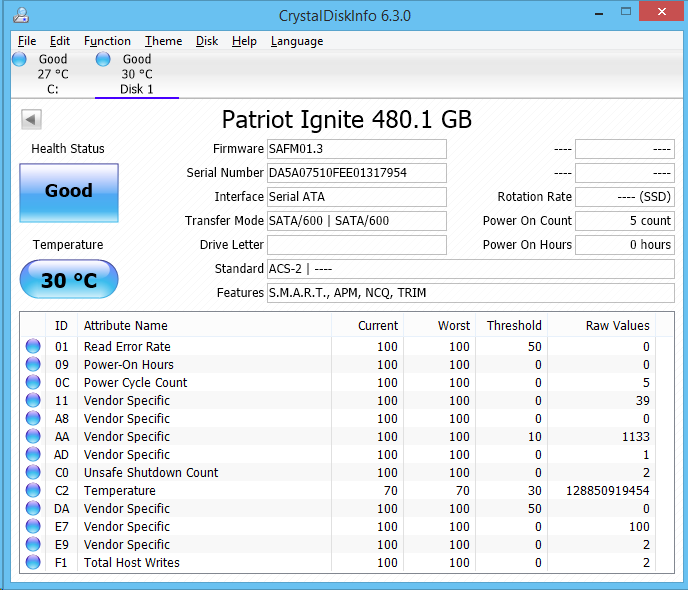This screenshot has height=590, width=688.
Task: Click the Firmware field showing SAFM01.3
Action: click(x=356, y=149)
